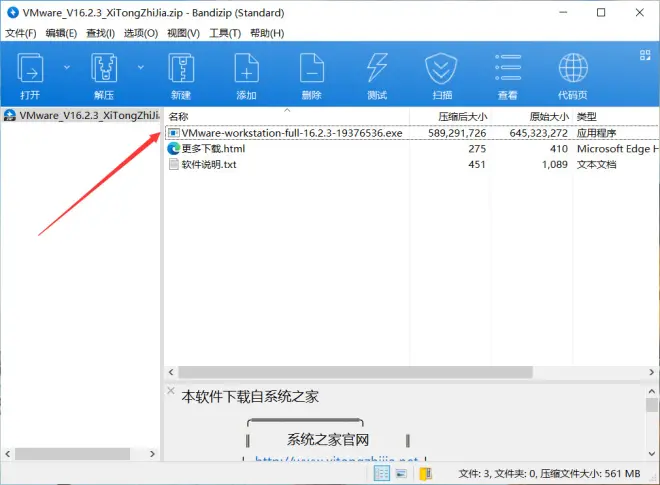Close the archive comment pane
This screenshot has height=485, width=660.
pyautogui.click(x=171, y=390)
